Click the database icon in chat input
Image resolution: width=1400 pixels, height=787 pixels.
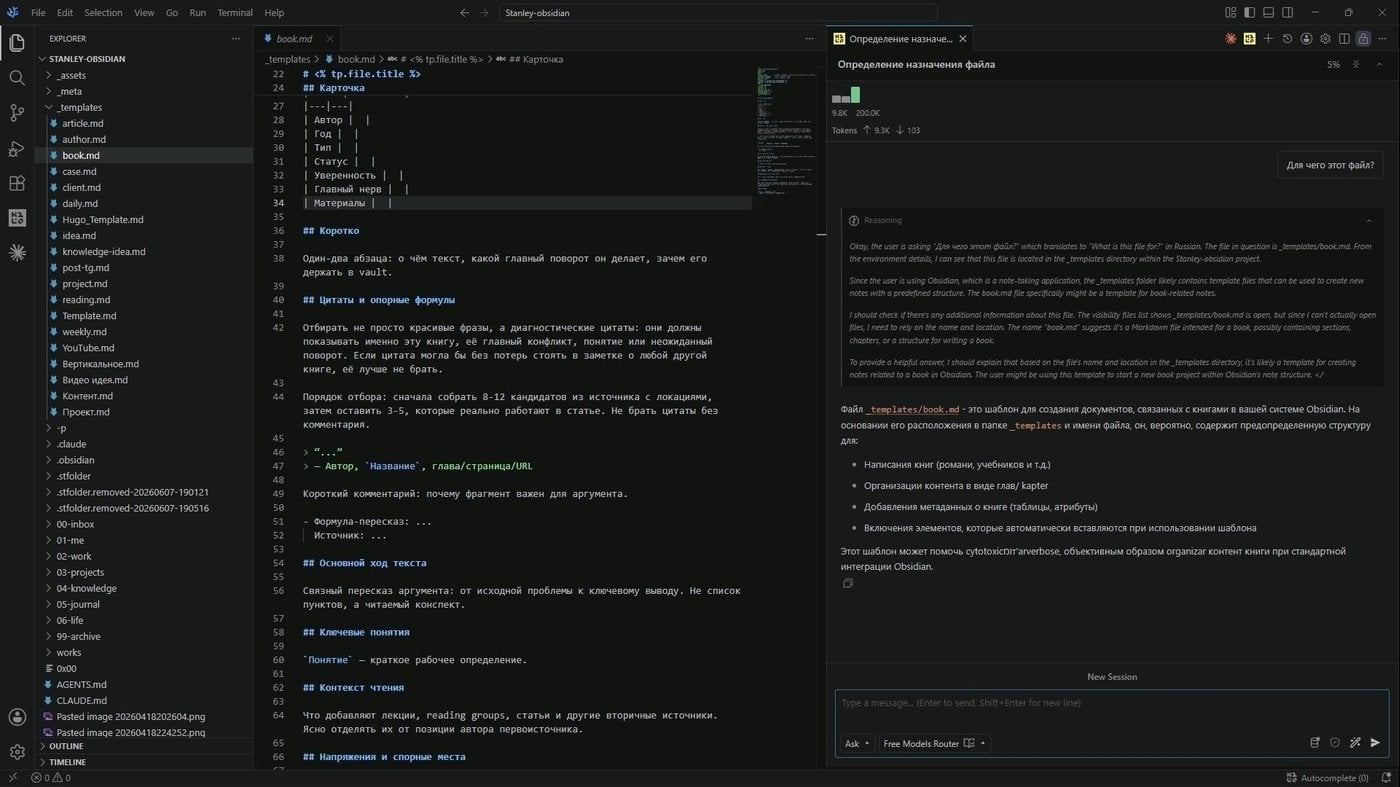click(1315, 743)
